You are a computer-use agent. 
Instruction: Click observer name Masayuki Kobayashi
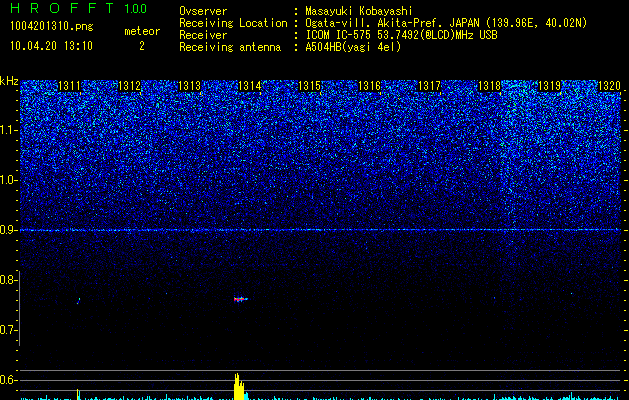tap(359, 11)
